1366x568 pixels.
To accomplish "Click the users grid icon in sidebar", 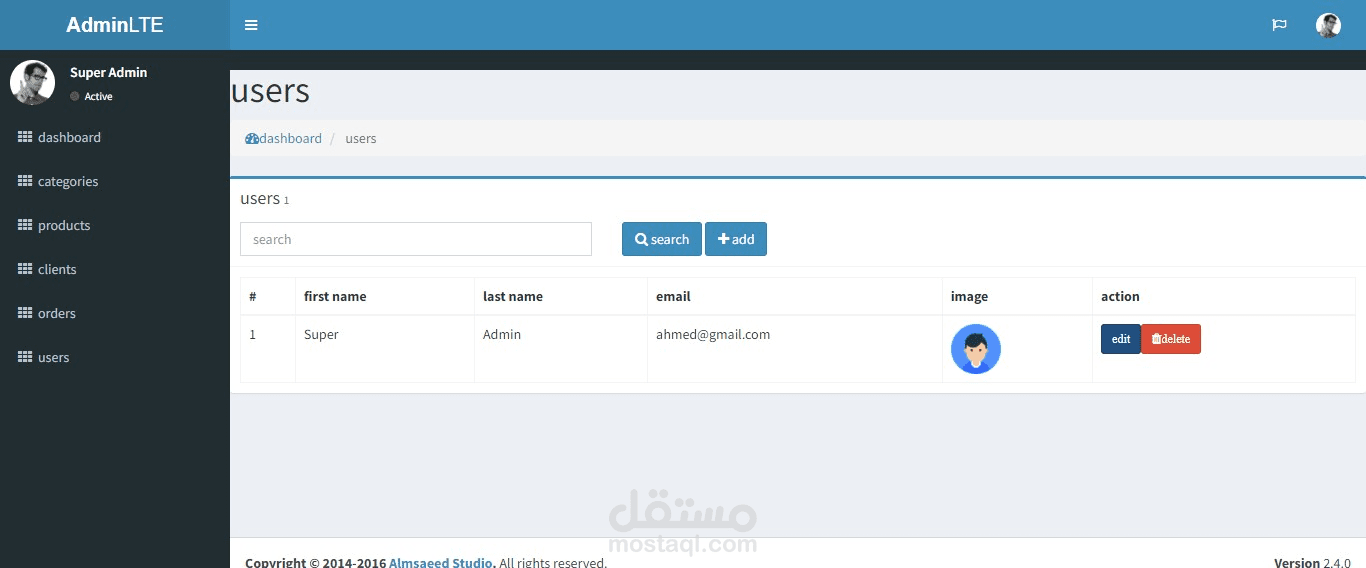I will tap(25, 357).
